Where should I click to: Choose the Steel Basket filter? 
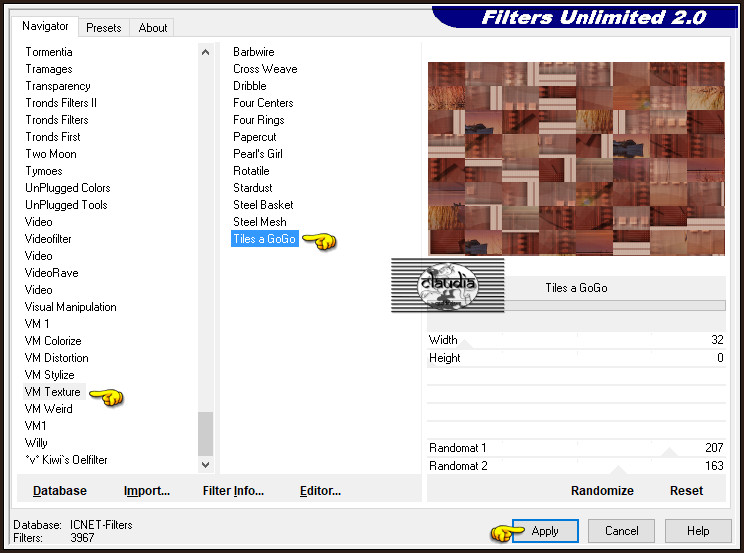pyautogui.click(x=263, y=205)
